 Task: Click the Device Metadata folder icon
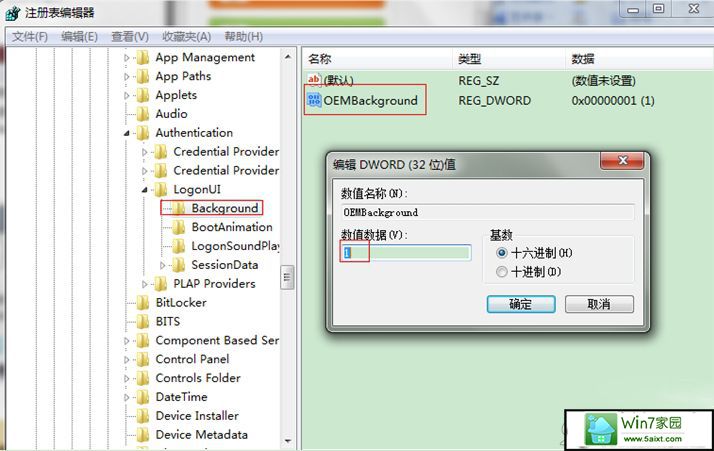point(143,435)
